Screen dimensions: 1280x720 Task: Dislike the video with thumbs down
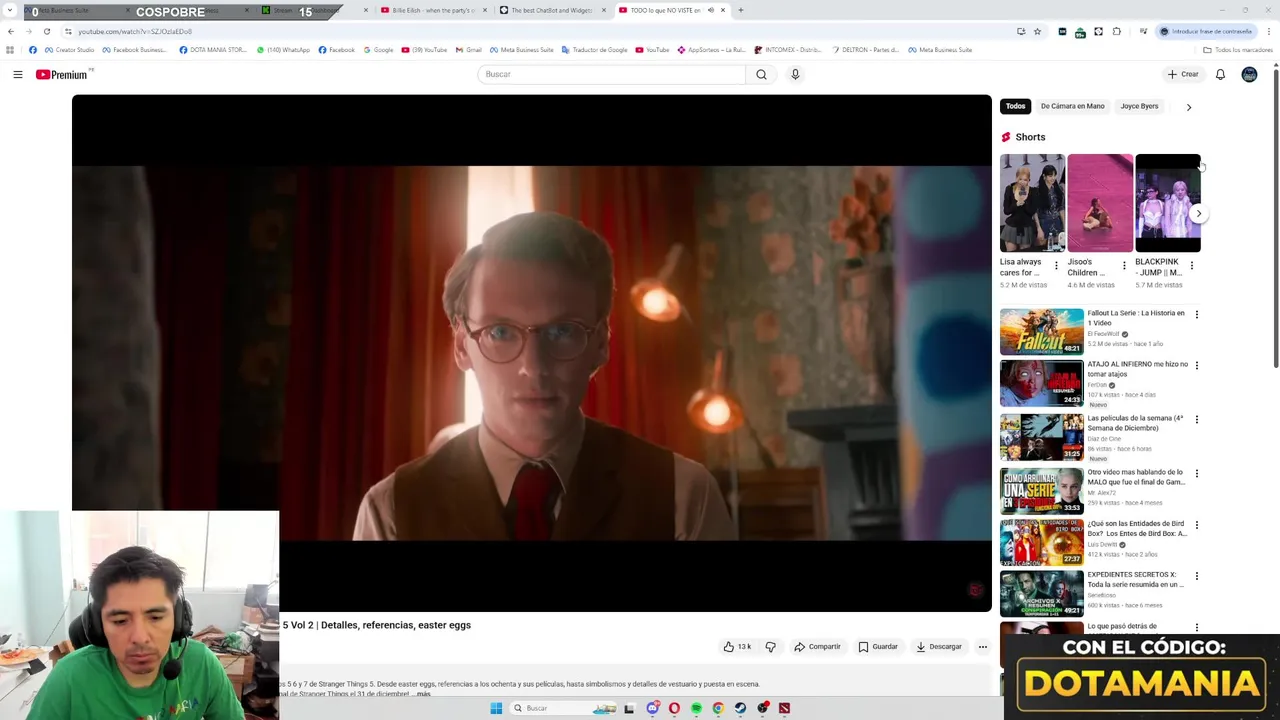coord(770,647)
